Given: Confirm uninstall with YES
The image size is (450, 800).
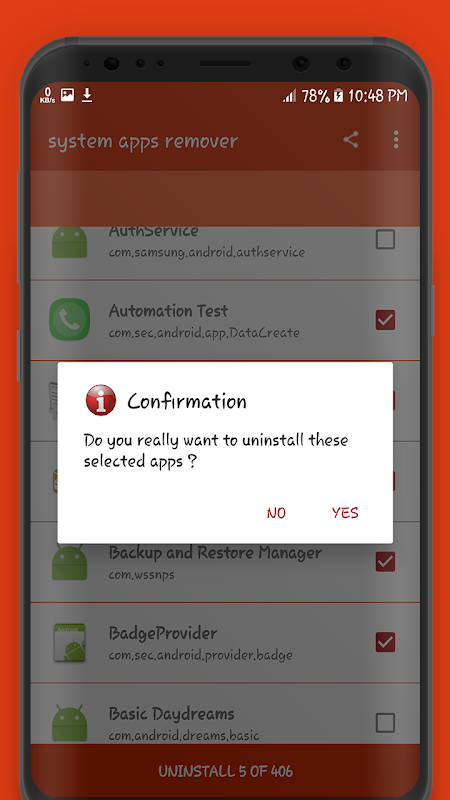Looking at the screenshot, I should [345, 513].
